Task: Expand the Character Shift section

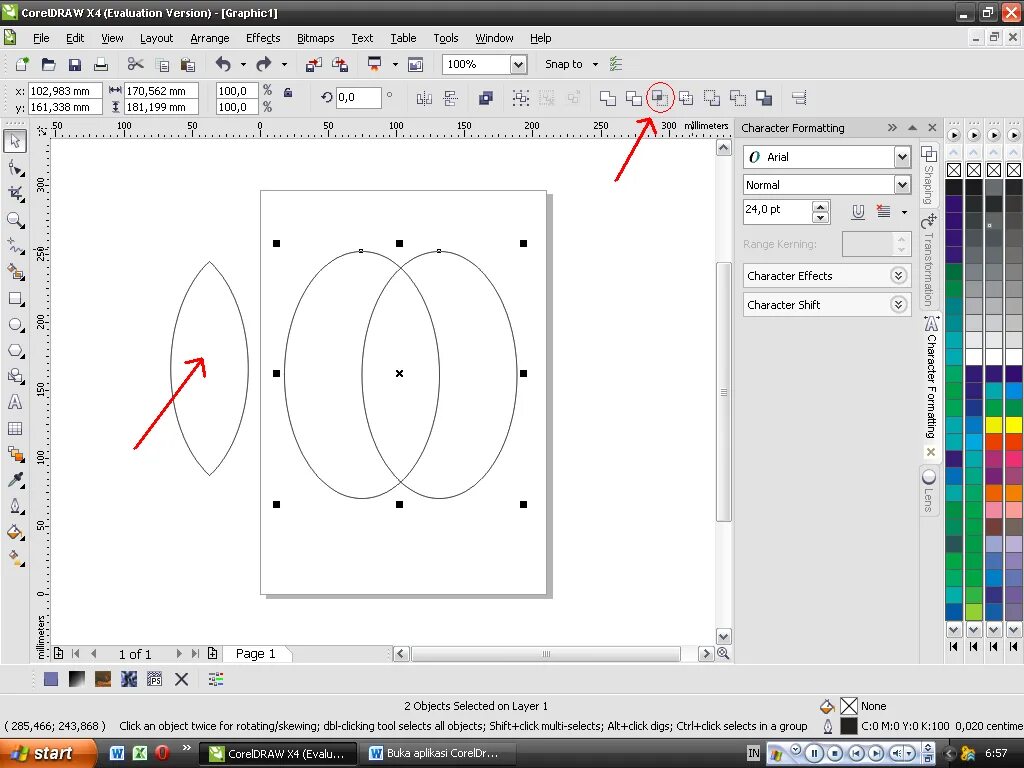Action: (x=899, y=304)
